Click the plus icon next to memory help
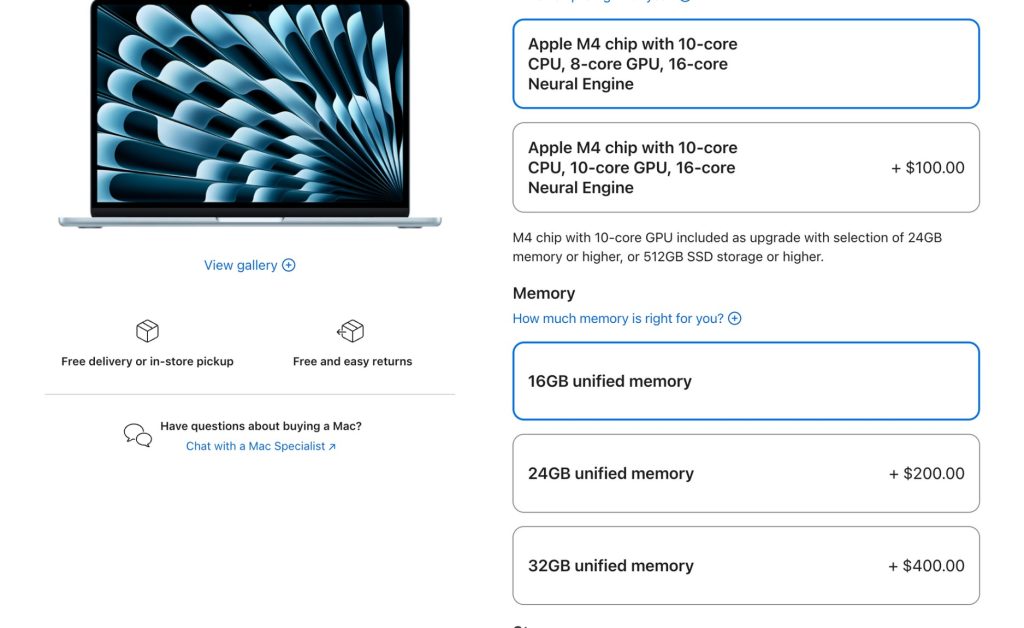The width and height of the screenshot is (1024, 628). pos(735,319)
